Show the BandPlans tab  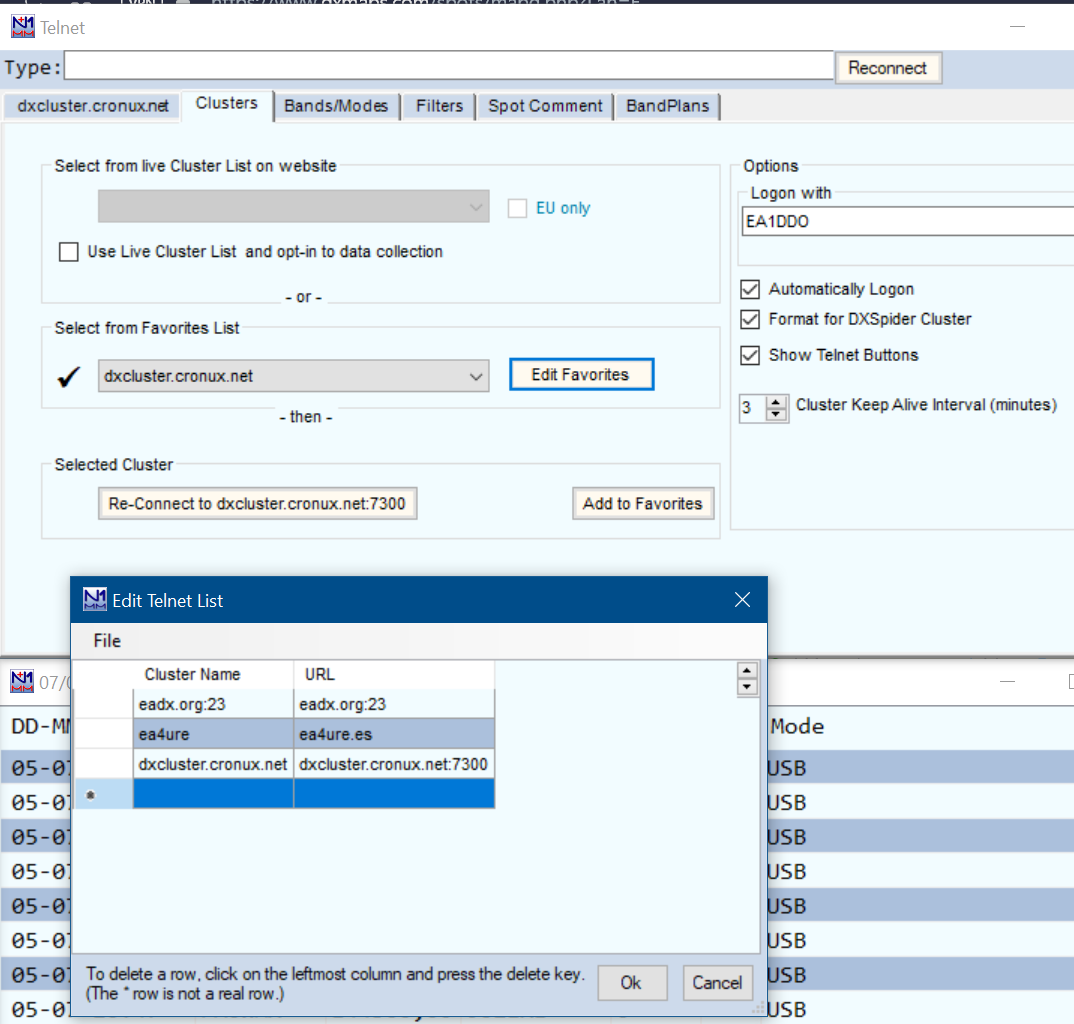(668, 106)
